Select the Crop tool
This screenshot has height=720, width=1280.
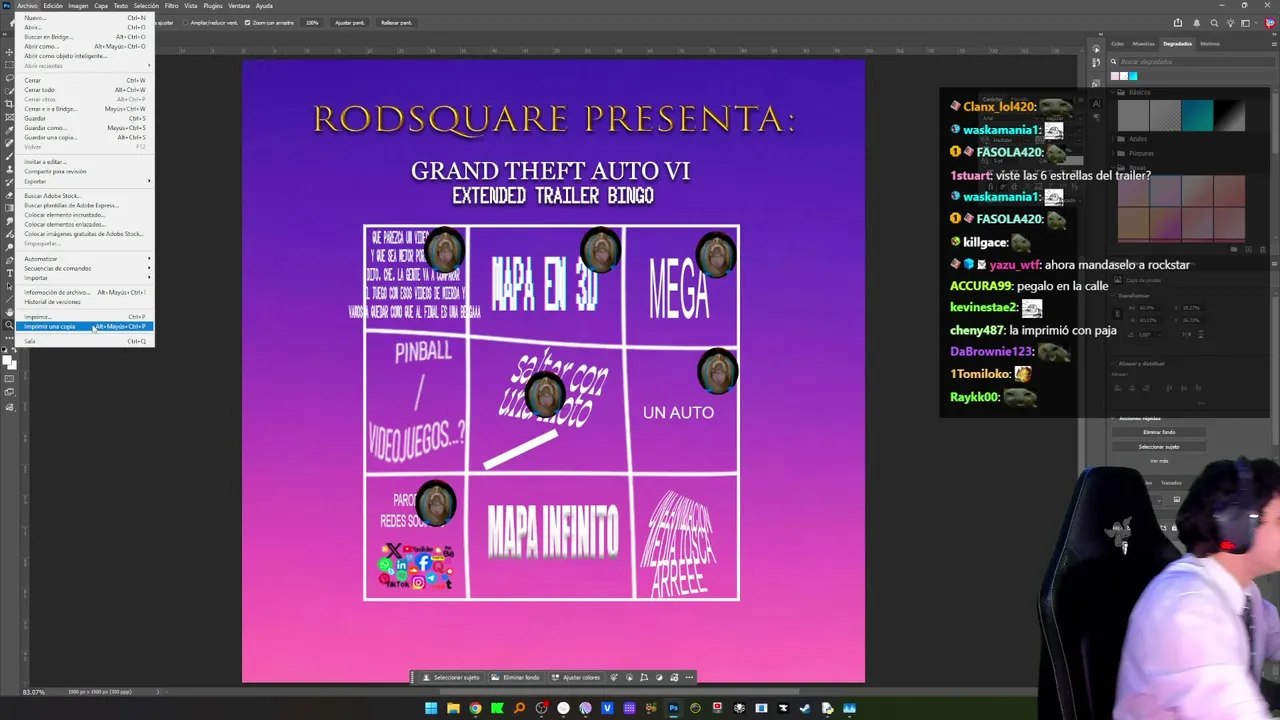pos(10,103)
